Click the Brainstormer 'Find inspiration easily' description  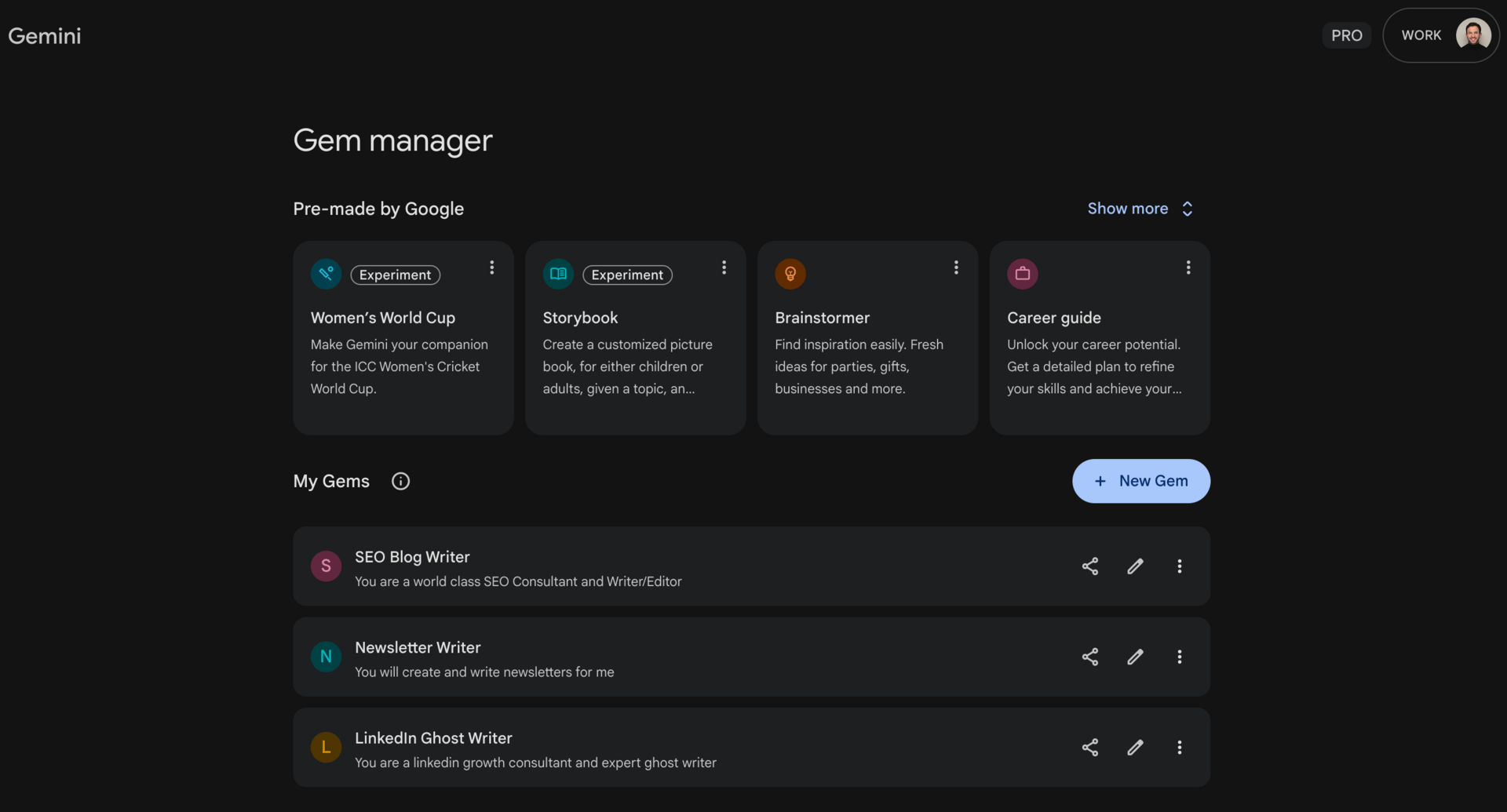coord(859,366)
